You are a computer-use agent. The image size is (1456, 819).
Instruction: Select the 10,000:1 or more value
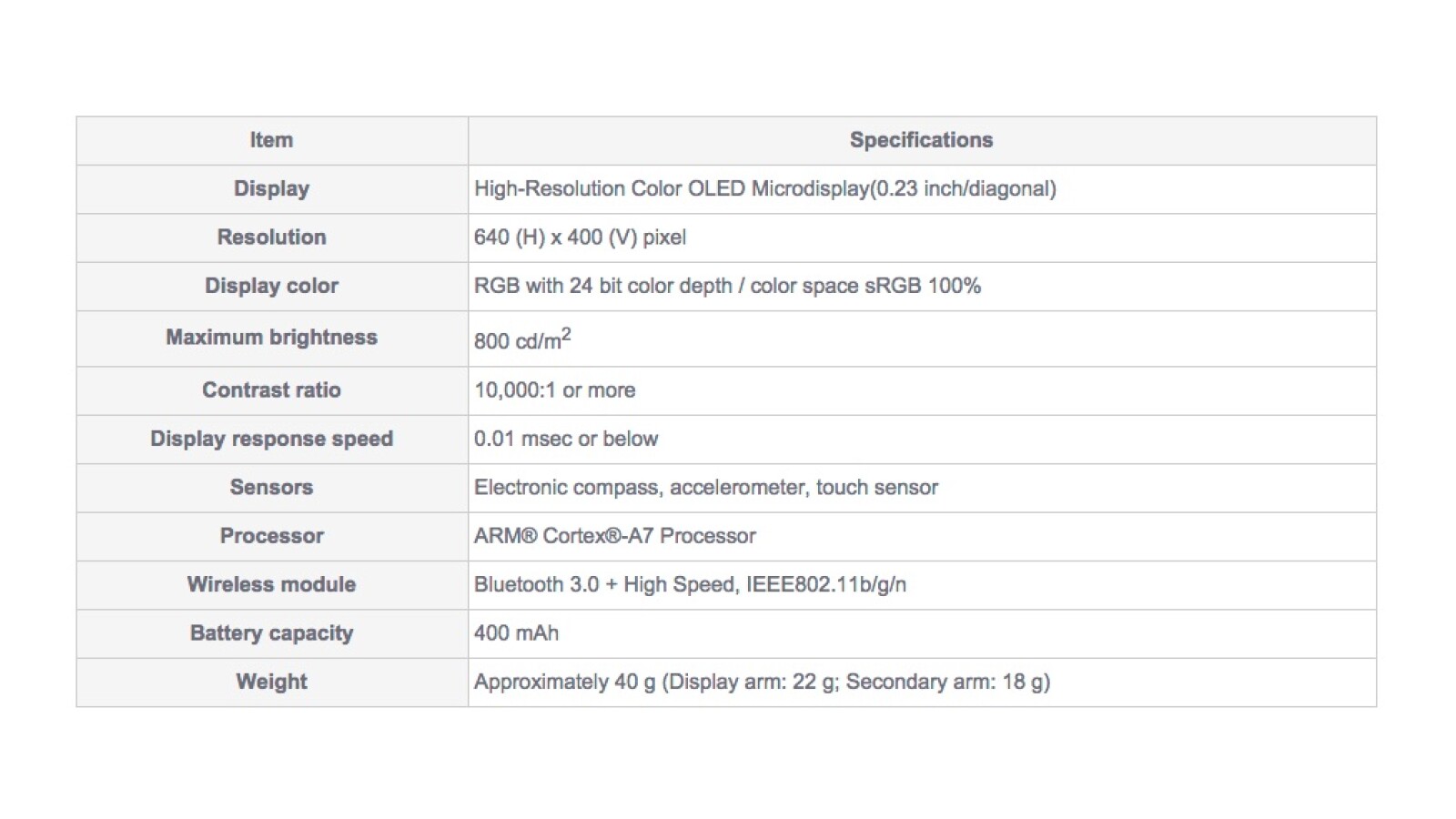(554, 390)
